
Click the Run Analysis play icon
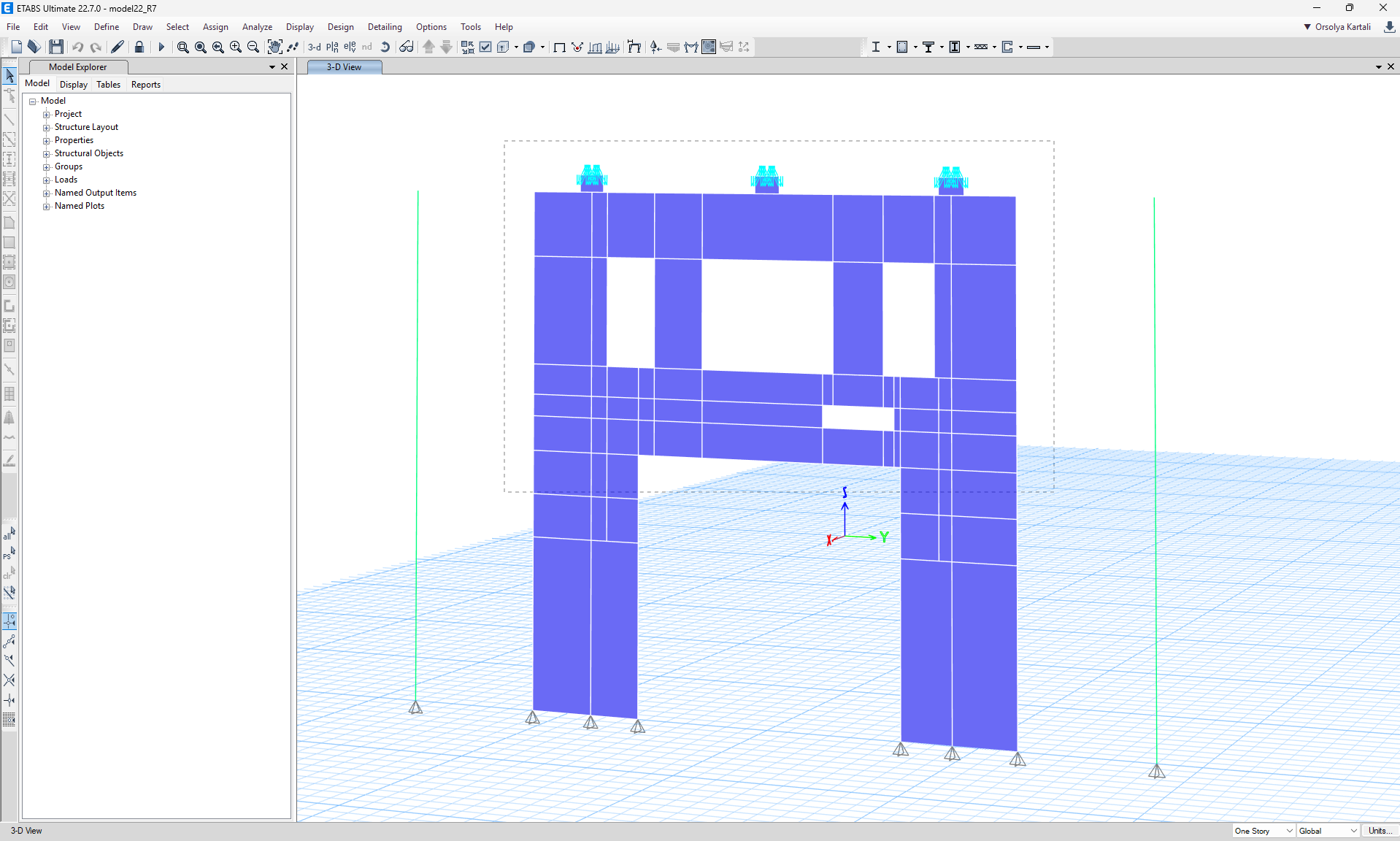(x=161, y=47)
